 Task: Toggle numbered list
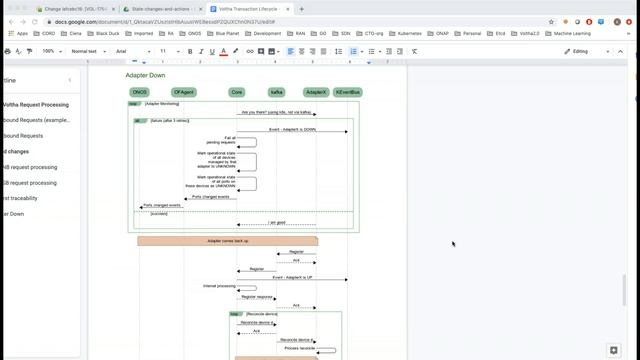pyautogui.click(x=353, y=51)
